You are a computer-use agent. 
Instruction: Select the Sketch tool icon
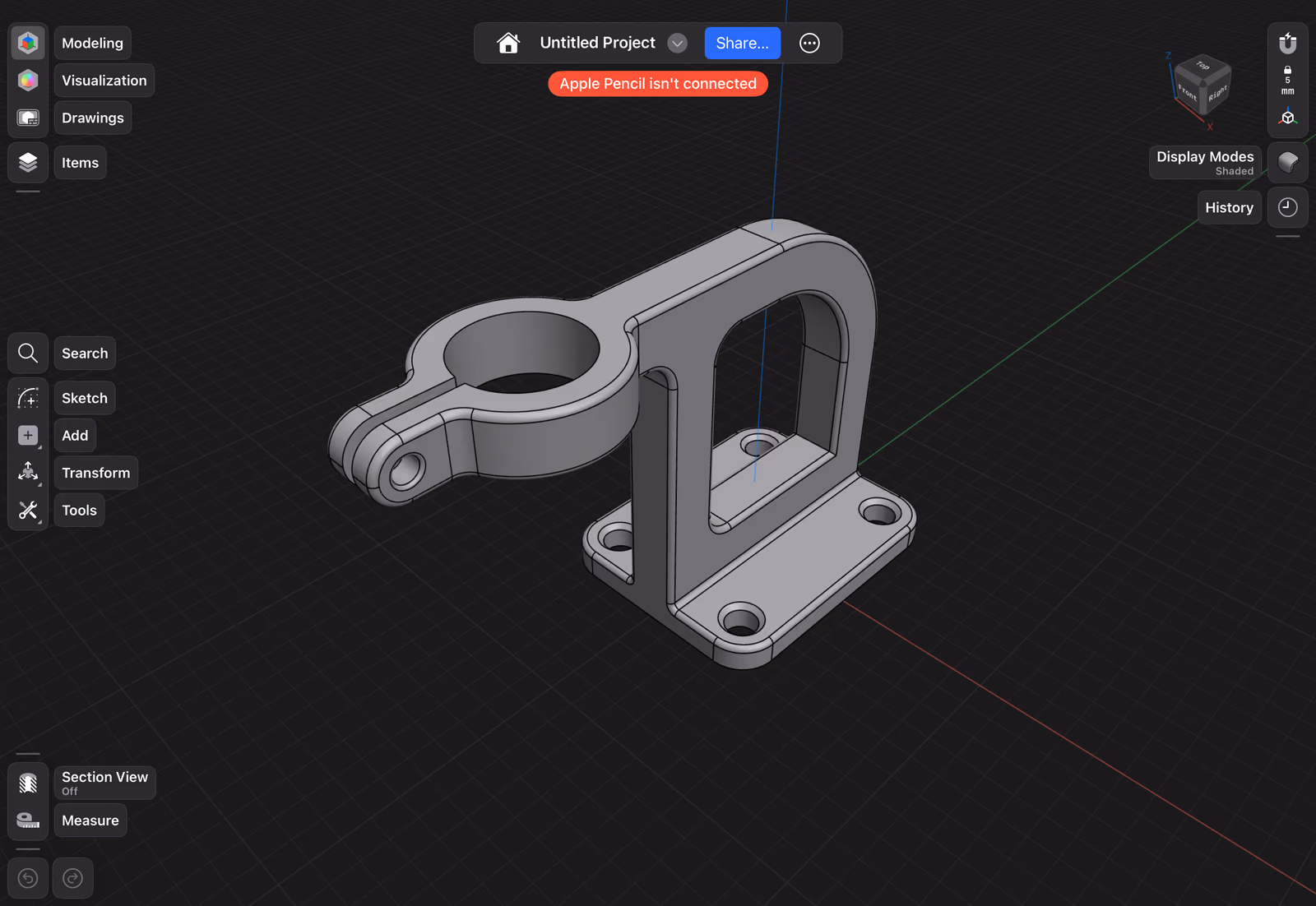pyautogui.click(x=28, y=398)
